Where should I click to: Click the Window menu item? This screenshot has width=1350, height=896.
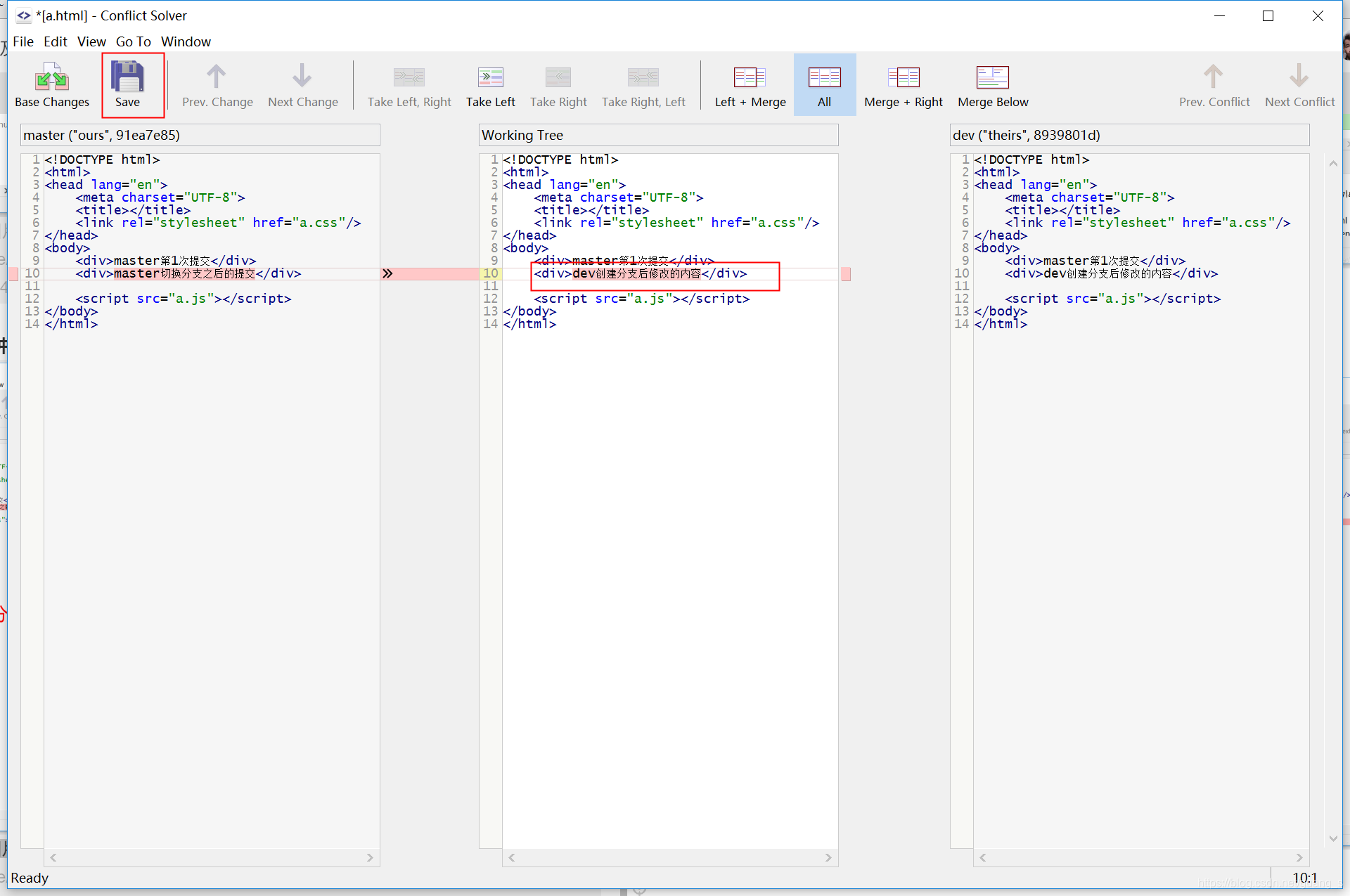pos(185,41)
